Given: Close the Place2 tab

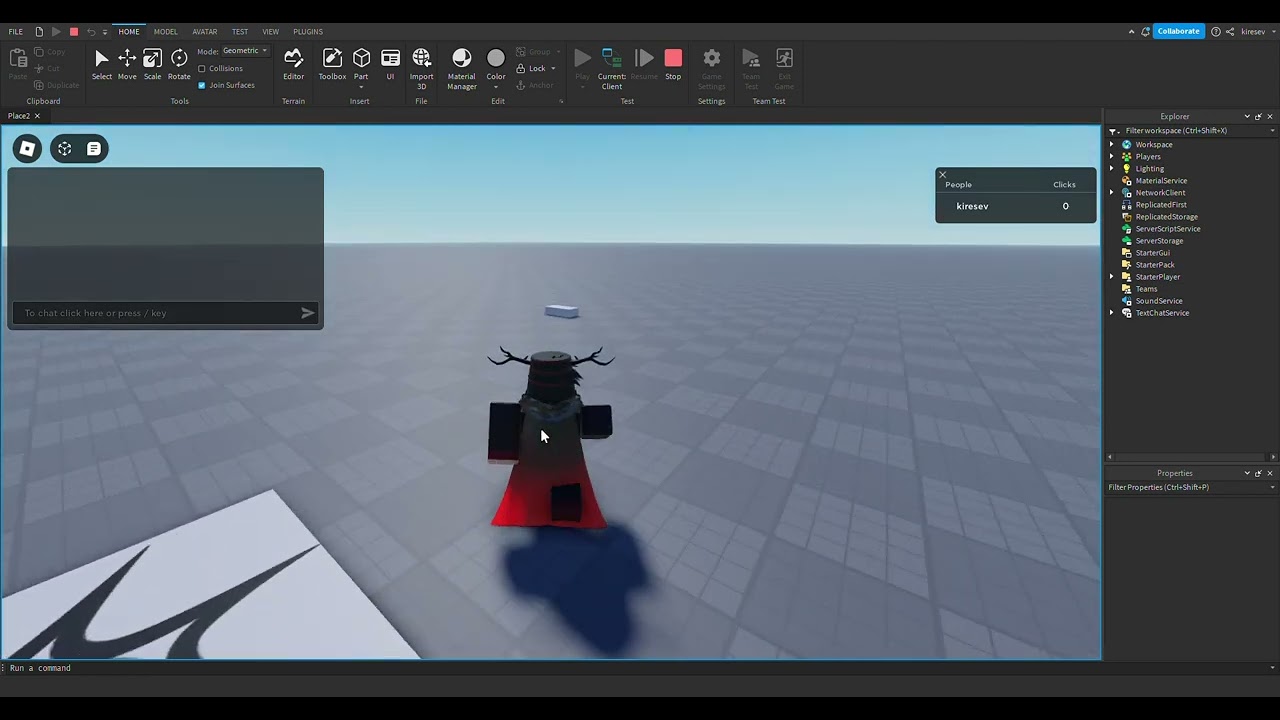Looking at the screenshot, I should point(37,116).
